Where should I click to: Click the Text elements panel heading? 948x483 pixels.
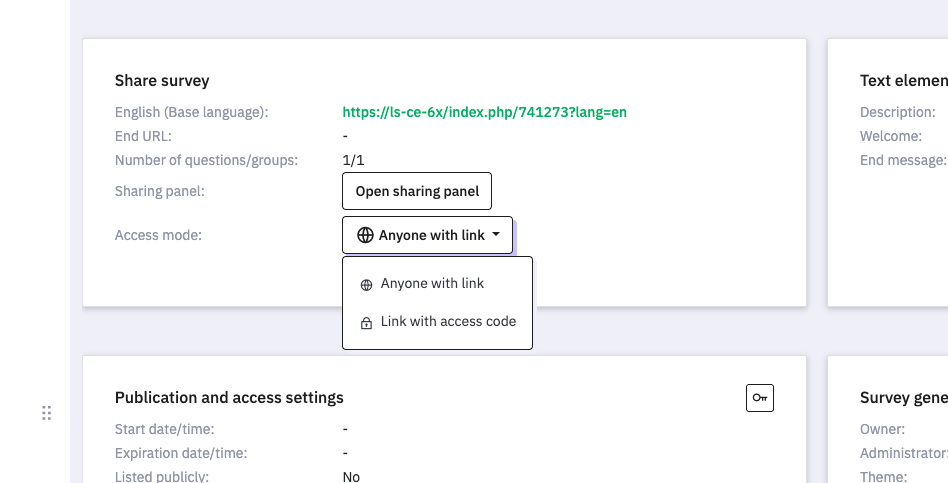903,81
